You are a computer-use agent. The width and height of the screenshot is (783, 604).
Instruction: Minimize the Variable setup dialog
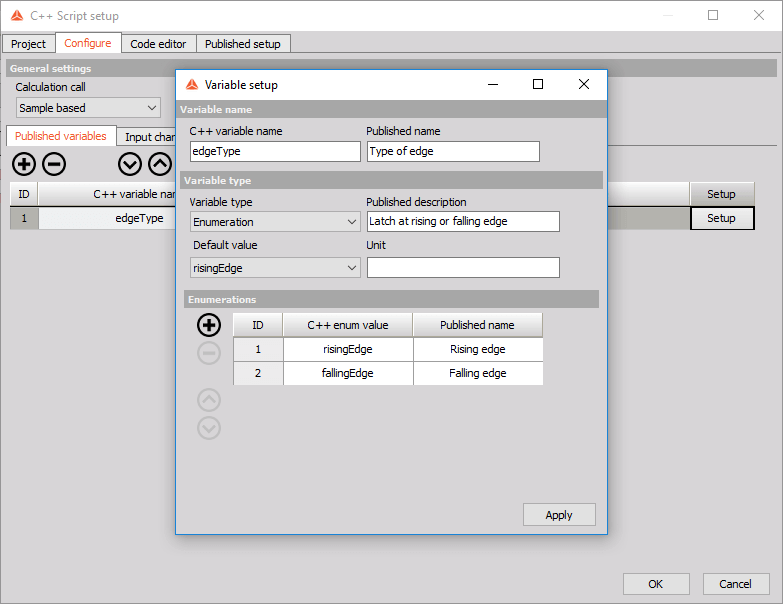493,84
